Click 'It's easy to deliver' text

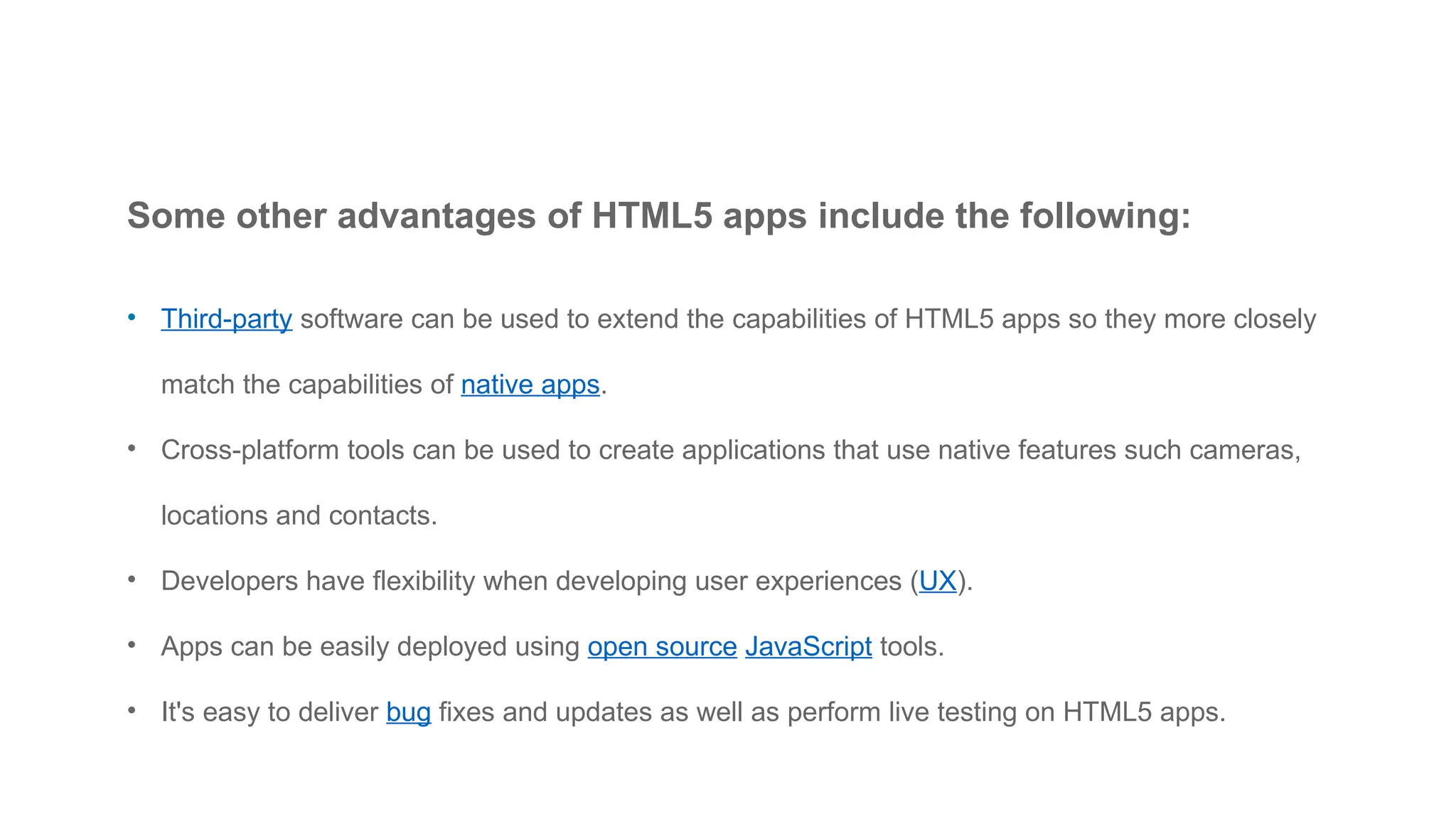[269, 712]
